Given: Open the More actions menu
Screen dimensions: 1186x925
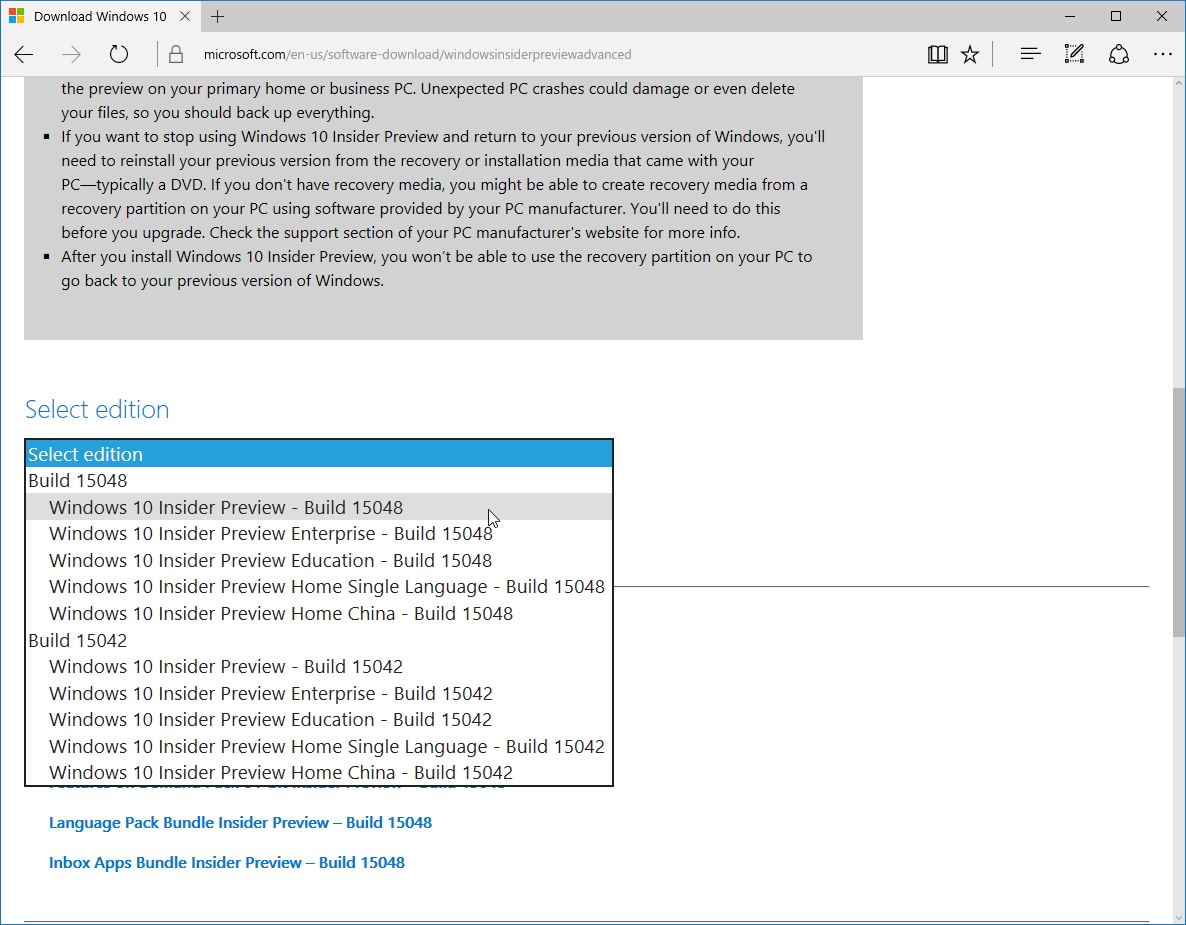Looking at the screenshot, I should point(1162,54).
